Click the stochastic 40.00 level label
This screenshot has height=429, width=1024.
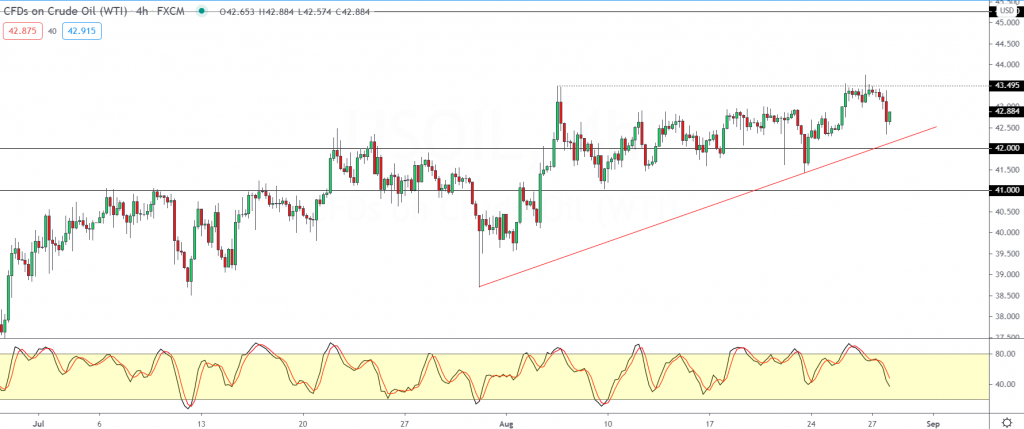[x=1003, y=385]
